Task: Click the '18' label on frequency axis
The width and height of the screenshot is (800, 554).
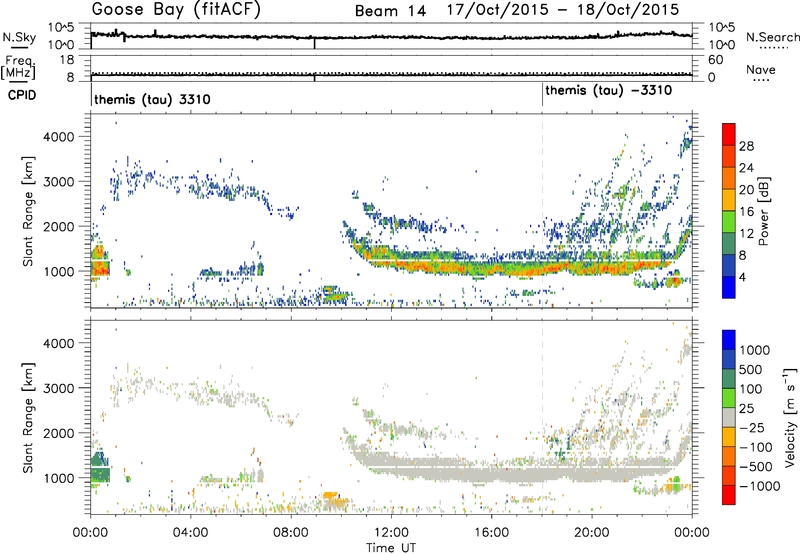Action: pyautogui.click(x=67, y=60)
